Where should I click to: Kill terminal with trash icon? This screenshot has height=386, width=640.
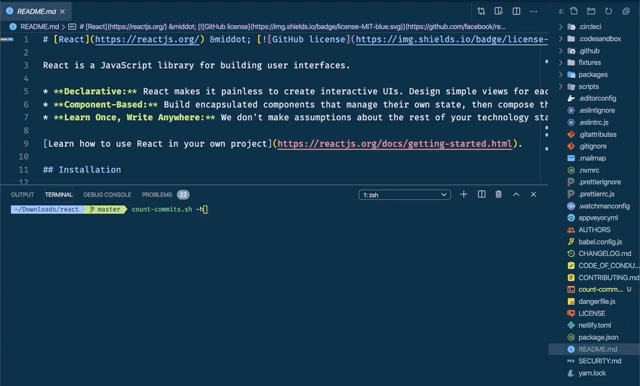[498, 194]
